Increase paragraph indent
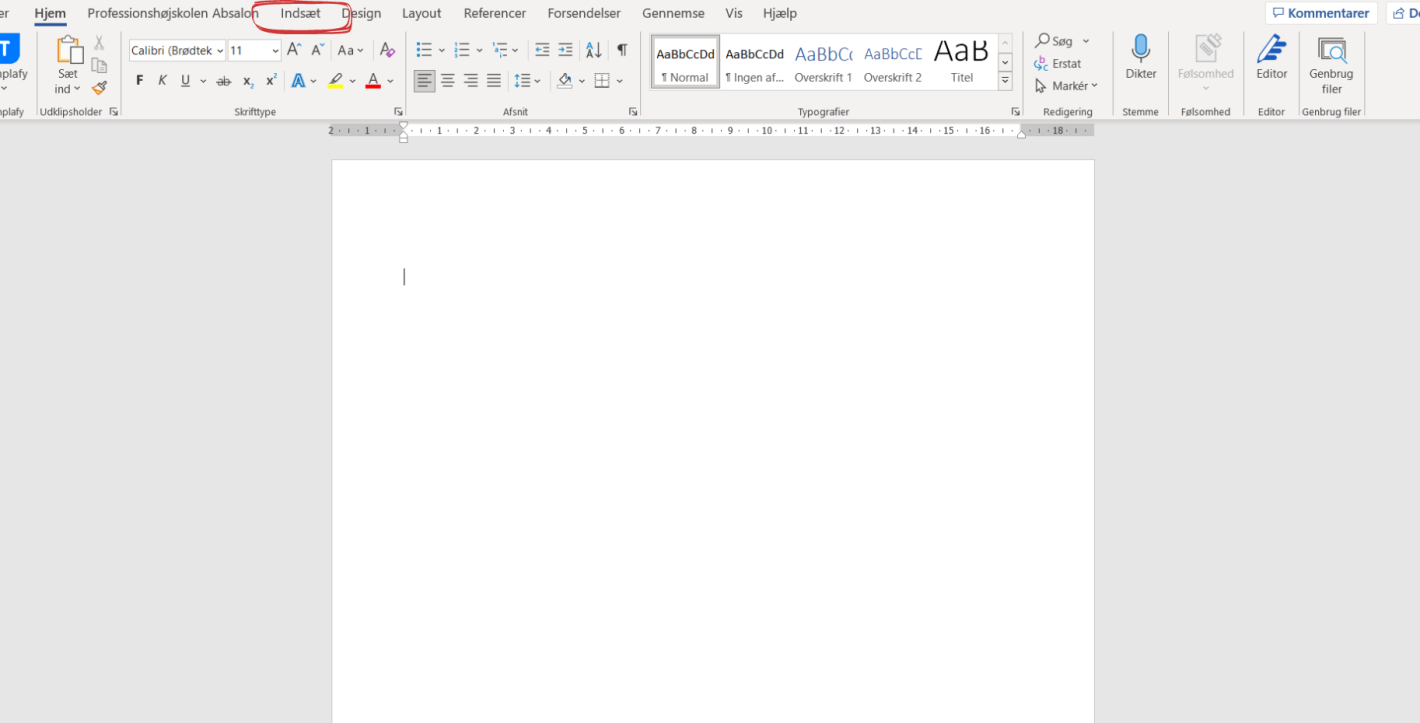This screenshot has width=1420, height=723. pos(565,50)
